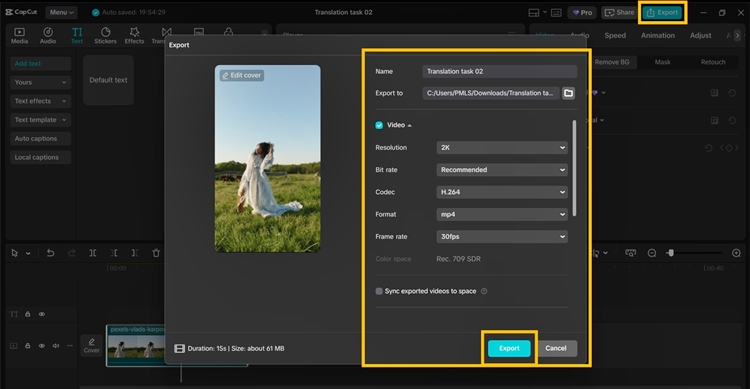Open the Stickers panel icon

point(105,35)
